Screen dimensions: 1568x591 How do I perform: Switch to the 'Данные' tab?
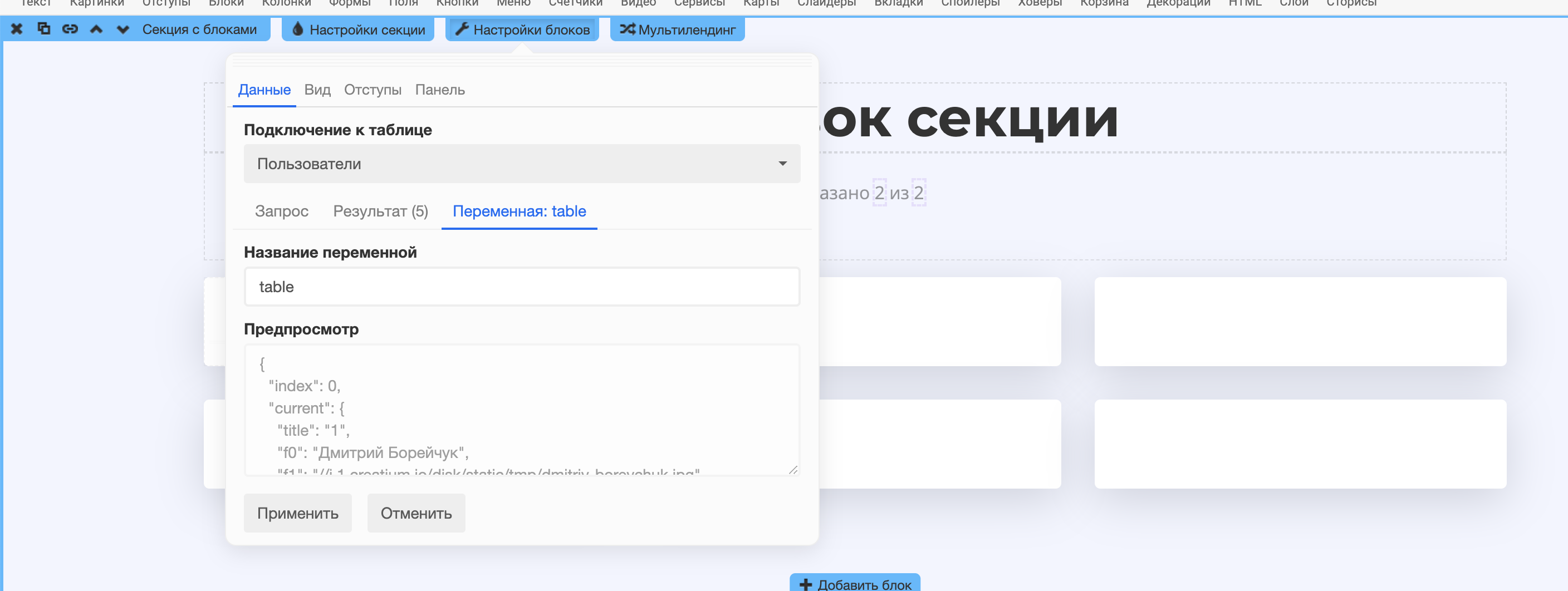point(264,90)
